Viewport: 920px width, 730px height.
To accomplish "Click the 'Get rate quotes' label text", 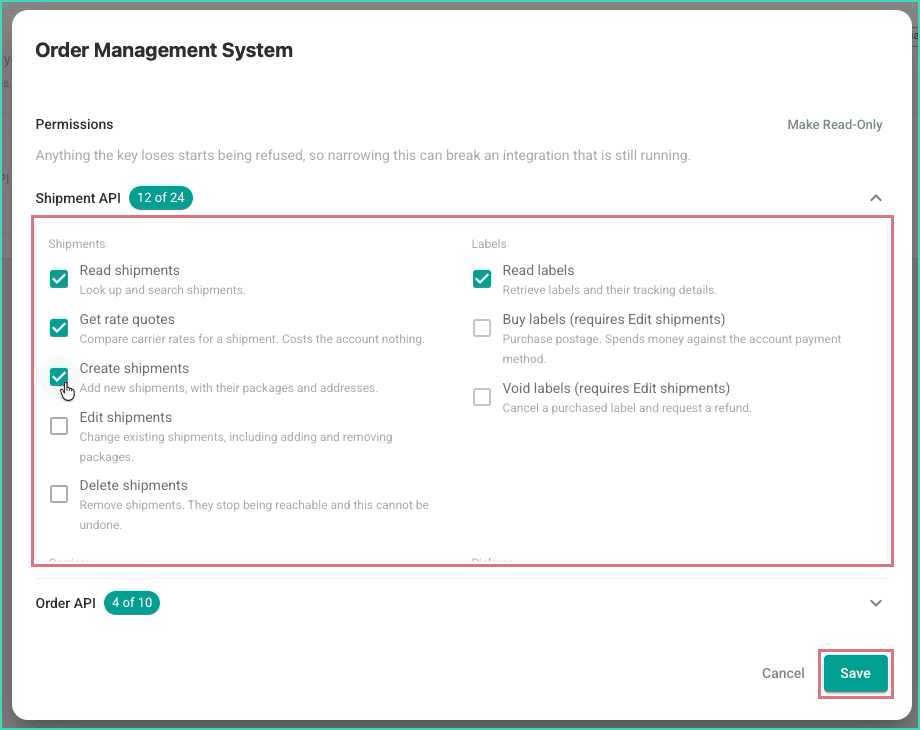I will tap(127, 320).
